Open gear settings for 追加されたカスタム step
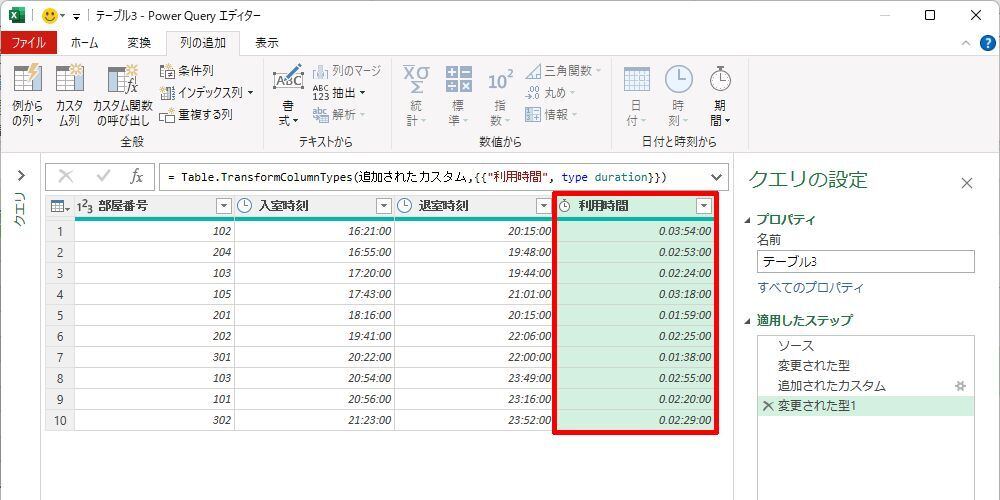Image resolution: width=1000 pixels, height=500 pixels. pyautogui.click(x=960, y=386)
